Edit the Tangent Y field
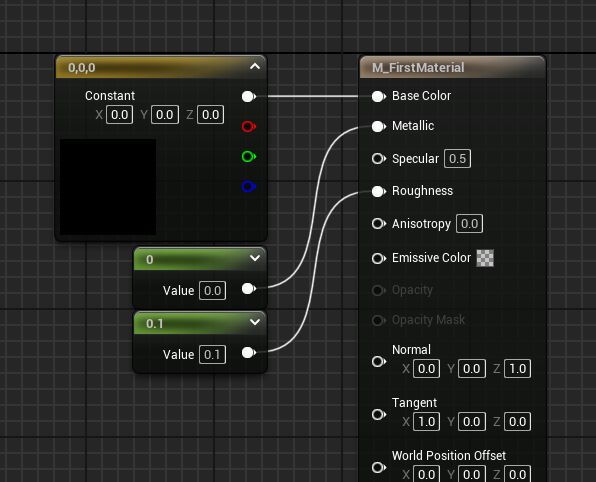This screenshot has width=596, height=482. 472,422
